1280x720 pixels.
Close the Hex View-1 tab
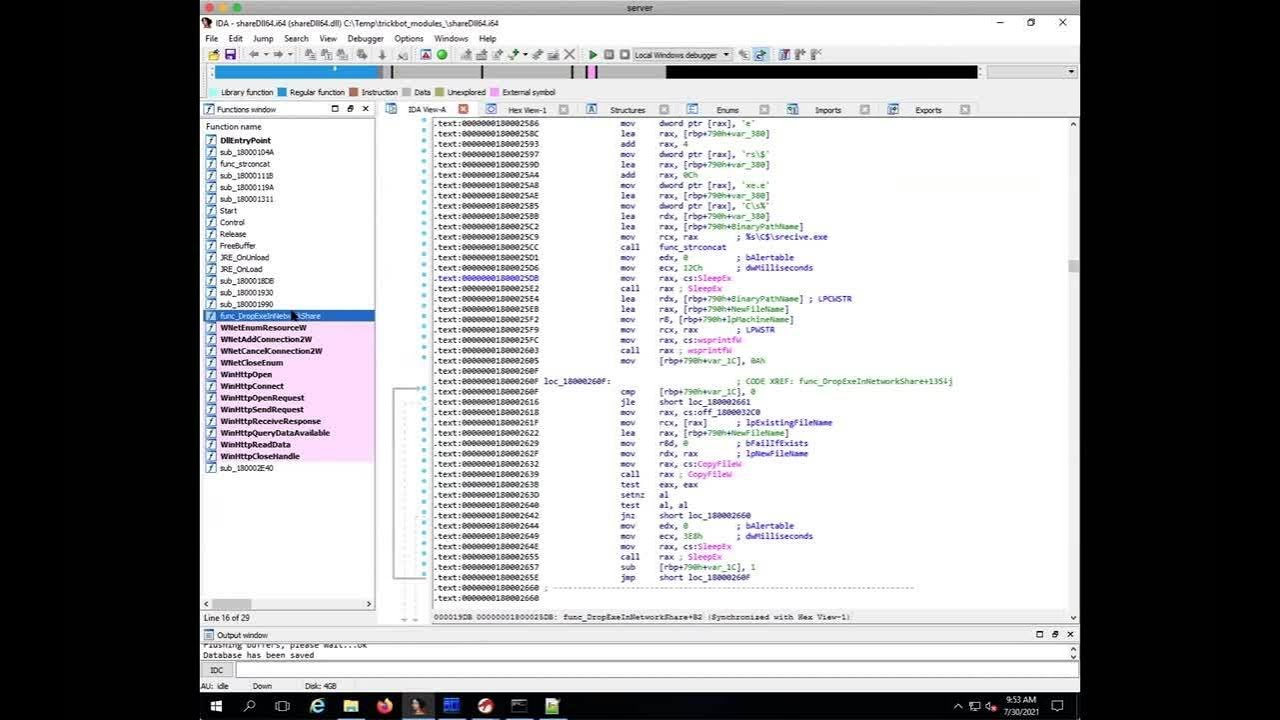pyautogui.click(x=563, y=109)
